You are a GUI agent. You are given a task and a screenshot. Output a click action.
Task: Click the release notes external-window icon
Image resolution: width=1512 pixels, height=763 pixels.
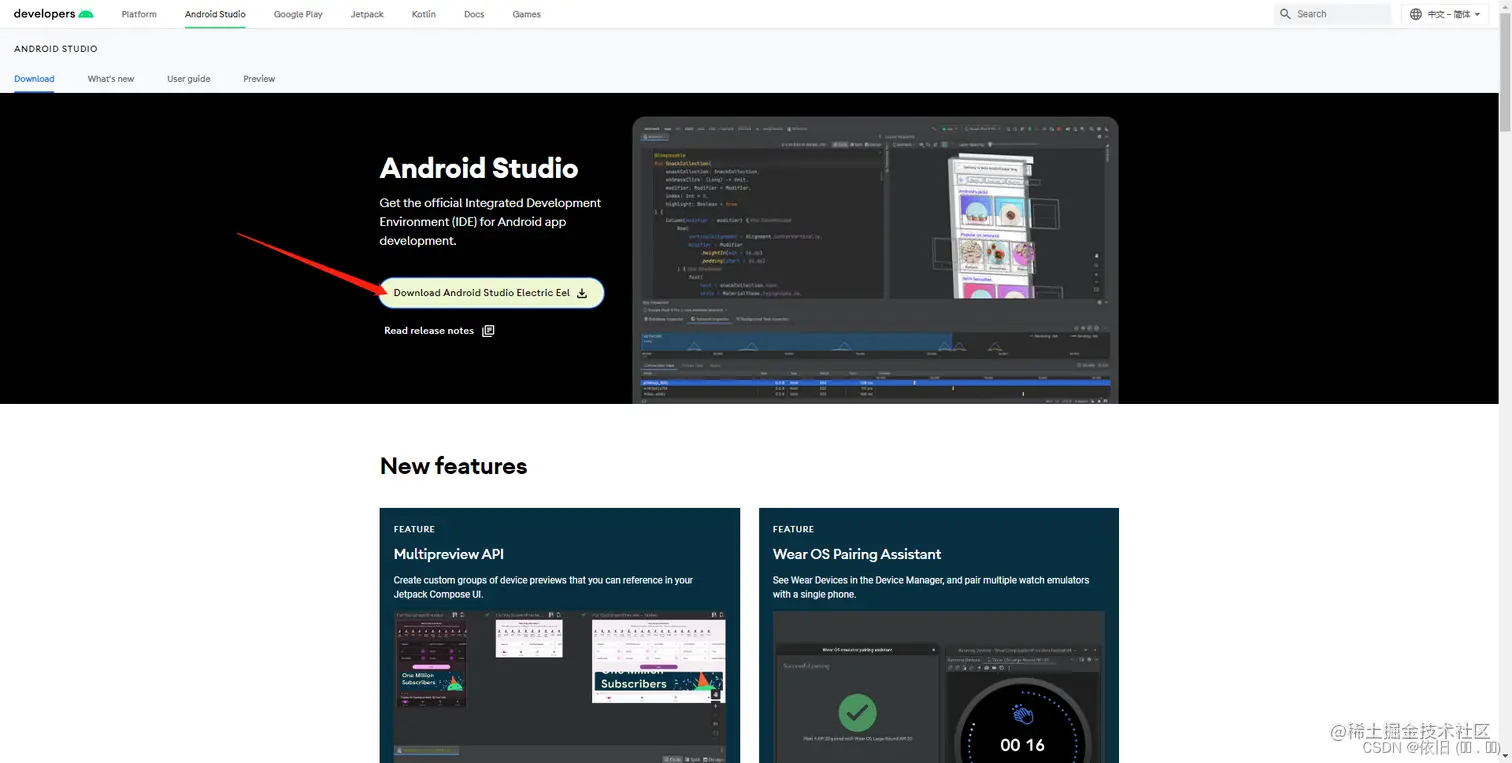tap(488, 330)
